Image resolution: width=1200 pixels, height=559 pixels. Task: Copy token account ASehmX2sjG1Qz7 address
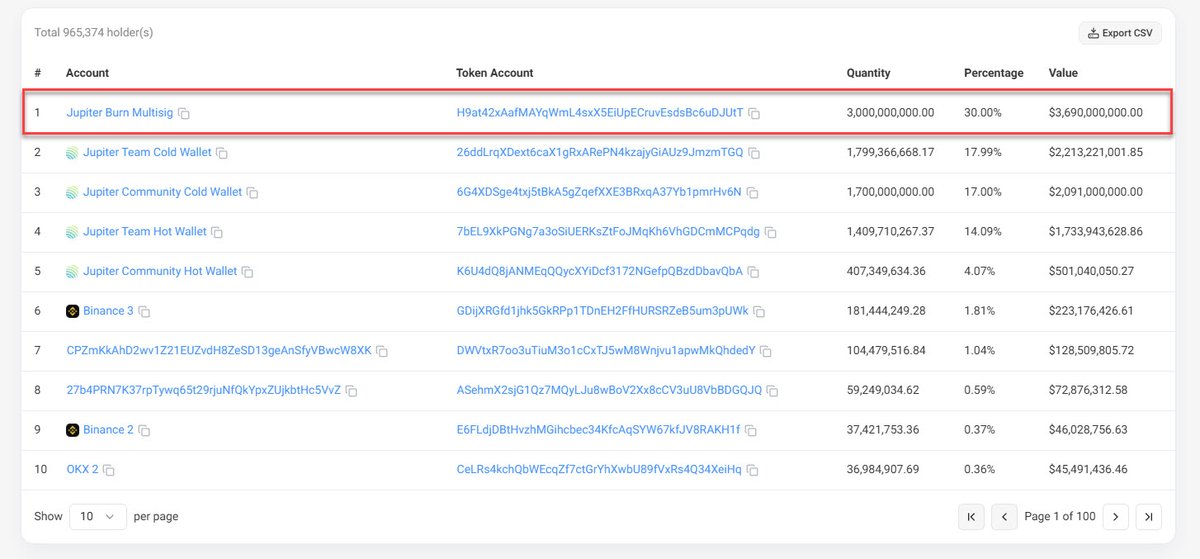point(772,391)
